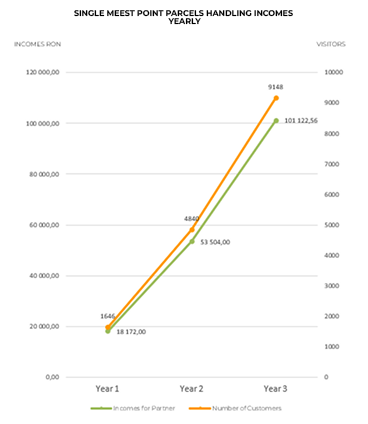Select the Year 3 green income data point
Image resolution: width=368 pixels, height=424 pixels.
pyautogui.click(x=276, y=121)
